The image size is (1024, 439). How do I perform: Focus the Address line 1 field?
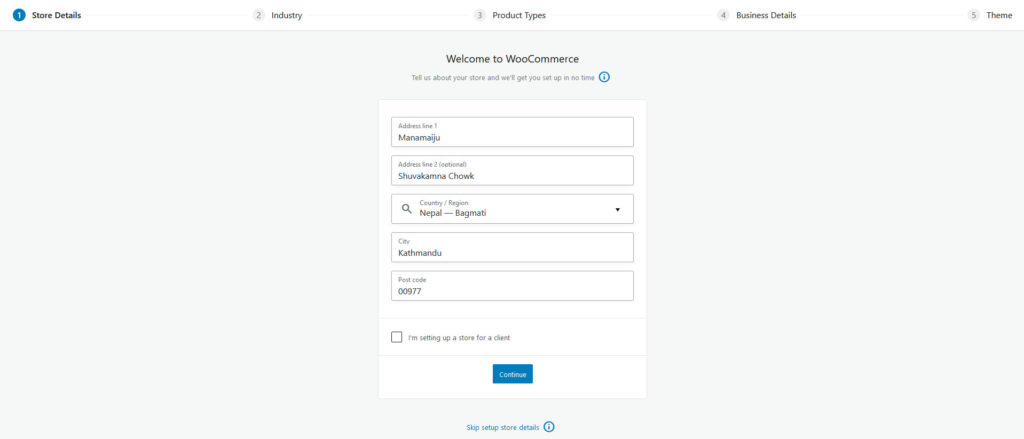tap(512, 132)
